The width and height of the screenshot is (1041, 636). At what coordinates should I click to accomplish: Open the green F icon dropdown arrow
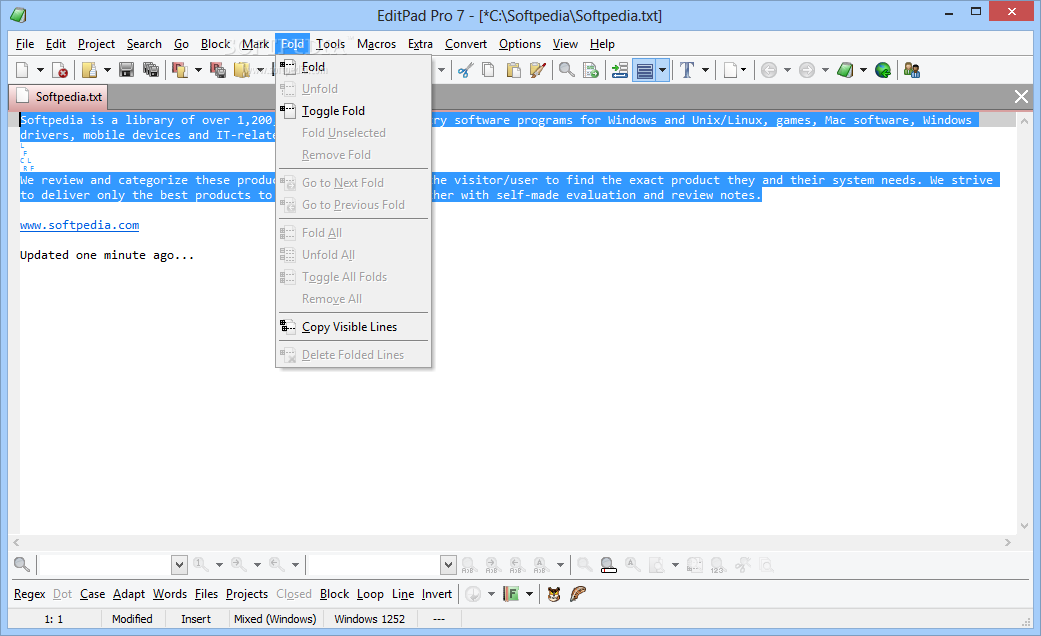(529, 594)
